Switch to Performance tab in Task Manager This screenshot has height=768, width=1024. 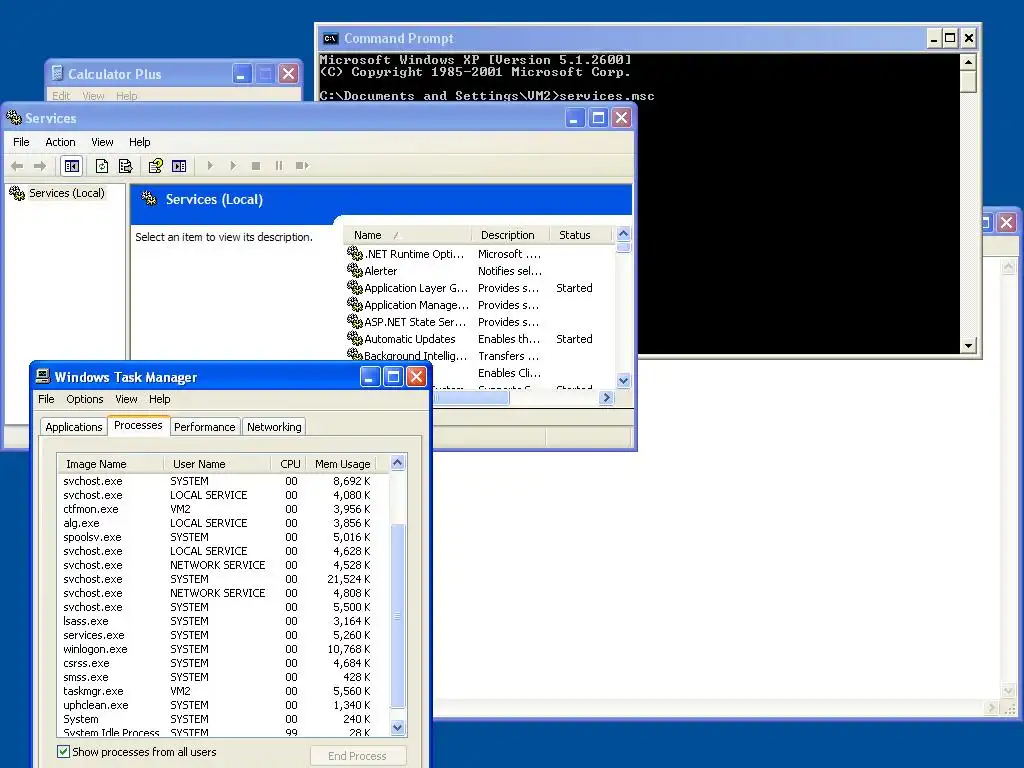point(204,427)
